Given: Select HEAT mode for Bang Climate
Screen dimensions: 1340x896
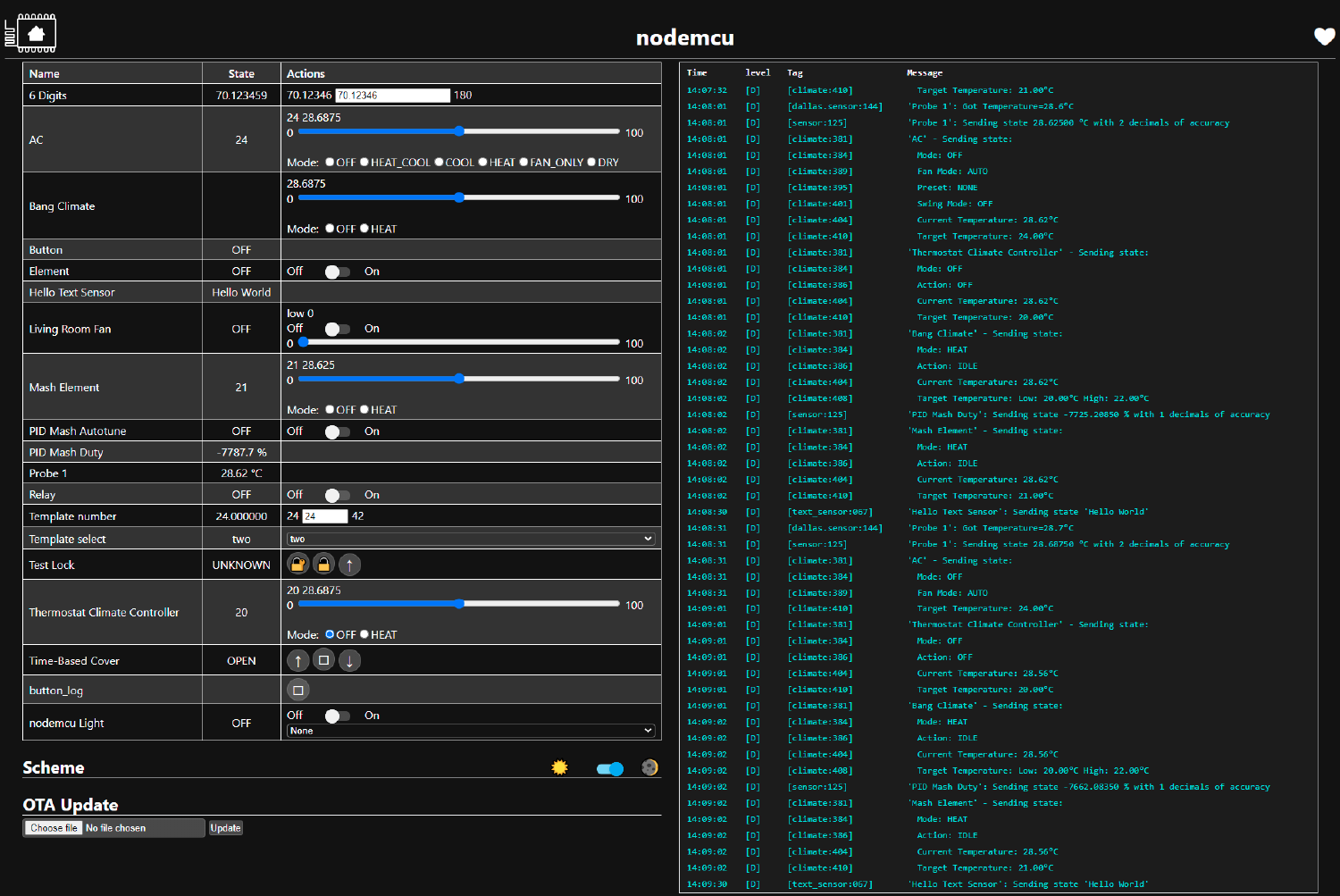Looking at the screenshot, I should (366, 229).
